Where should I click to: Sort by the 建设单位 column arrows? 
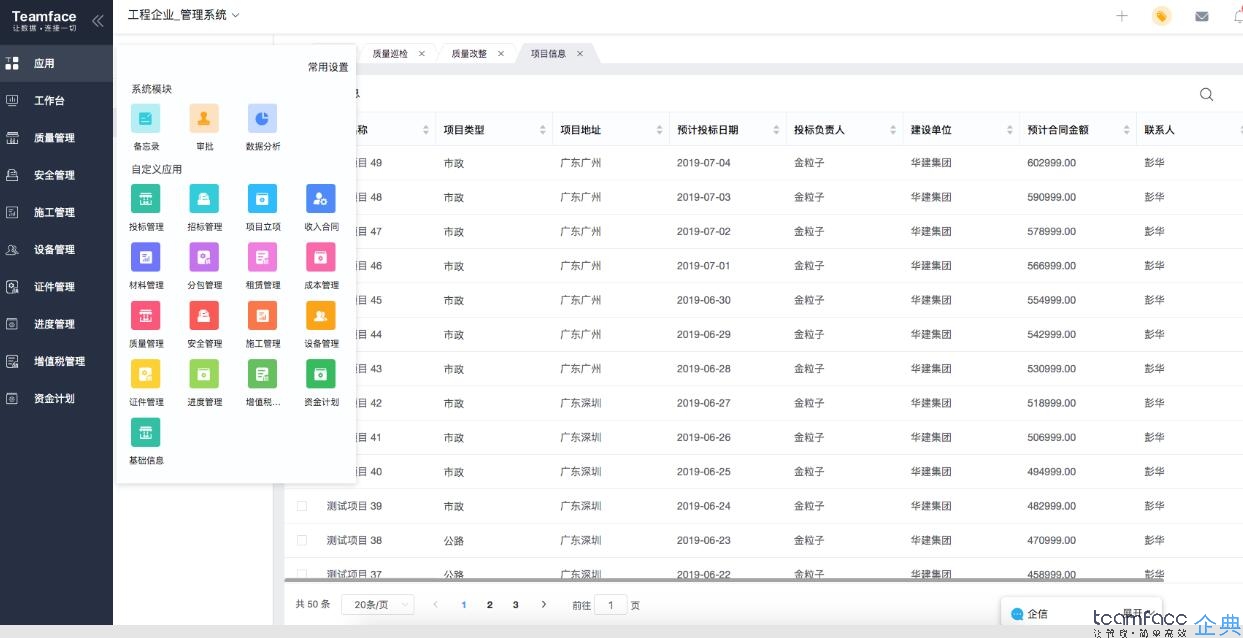(x=1010, y=130)
